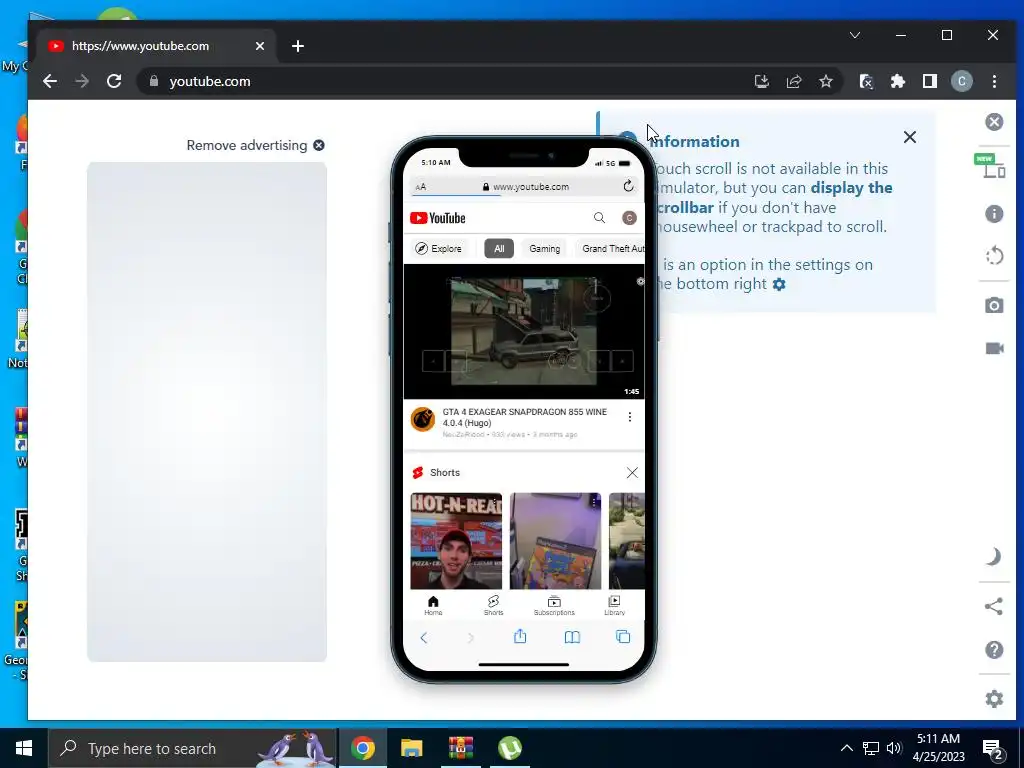Open the GTA 4 EXAGEAR video title
This screenshot has height=768, width=1024.
pos(524,417)
